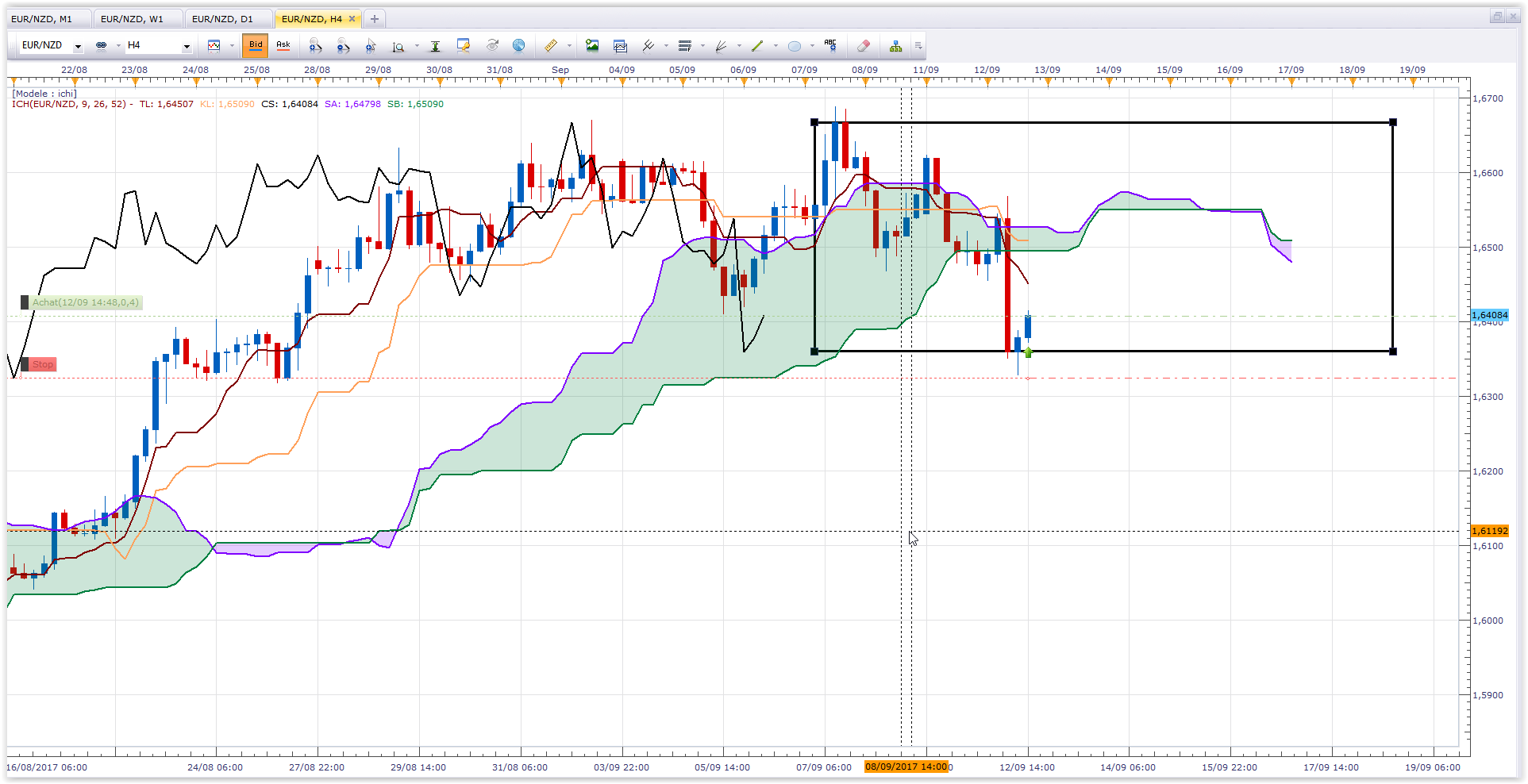Switch to the EUR/NZD, W1 tab
1528x784 pixels.
(138, 19)
